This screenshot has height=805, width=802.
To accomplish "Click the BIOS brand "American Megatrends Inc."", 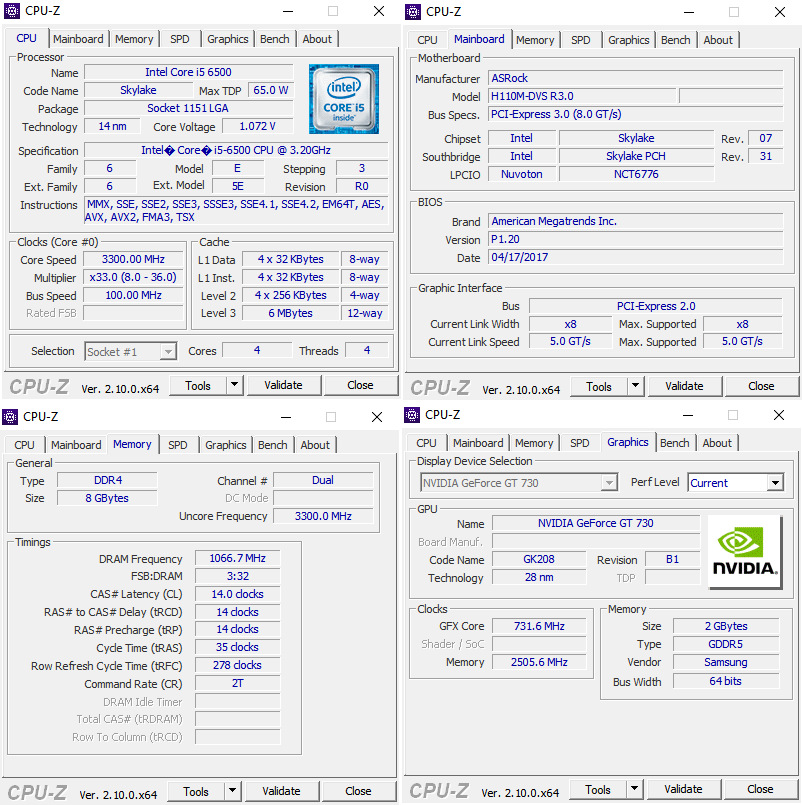I will click(636, 221).
